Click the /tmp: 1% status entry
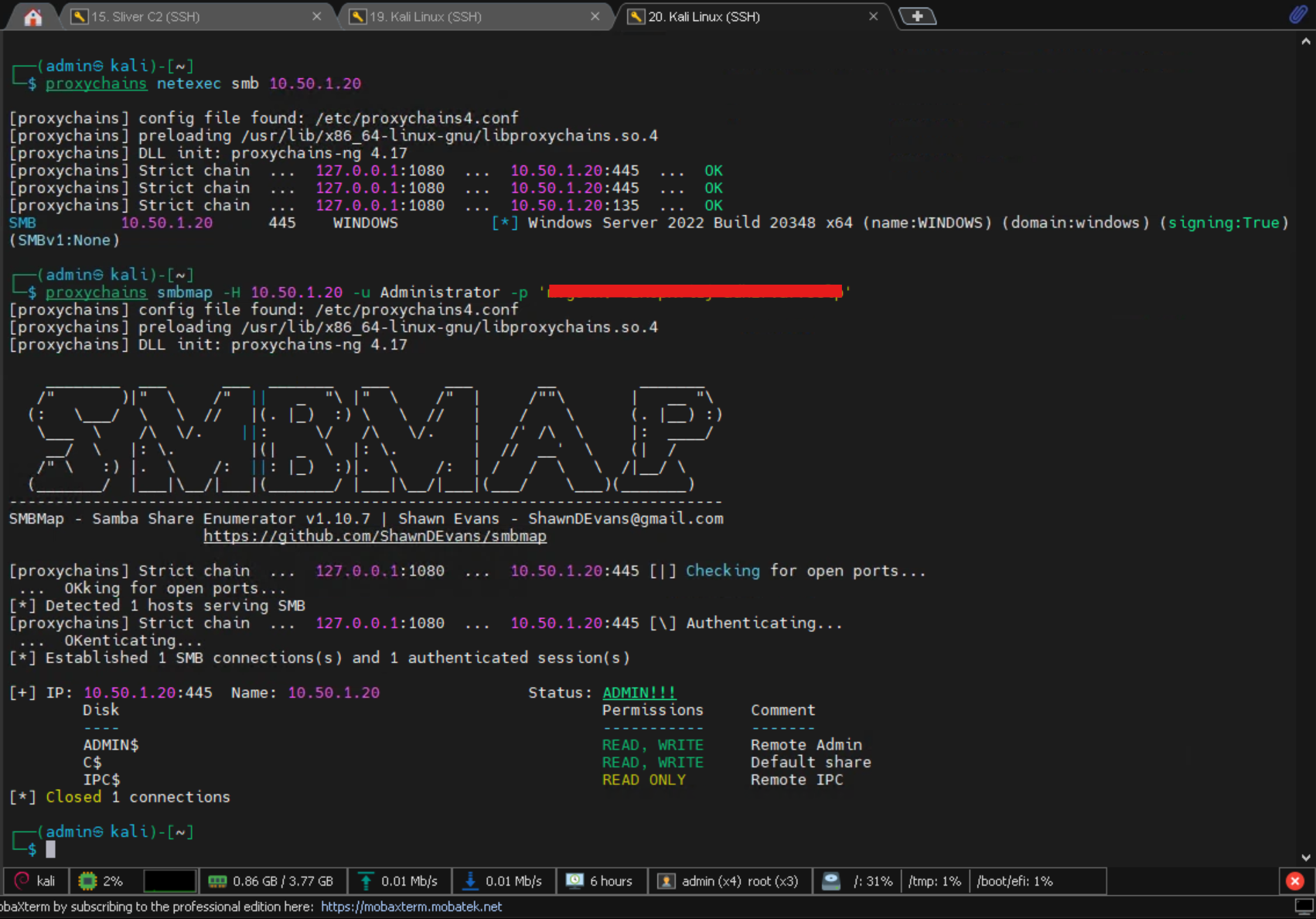This screenshot has height=919, width=1316. click(935, 881)
